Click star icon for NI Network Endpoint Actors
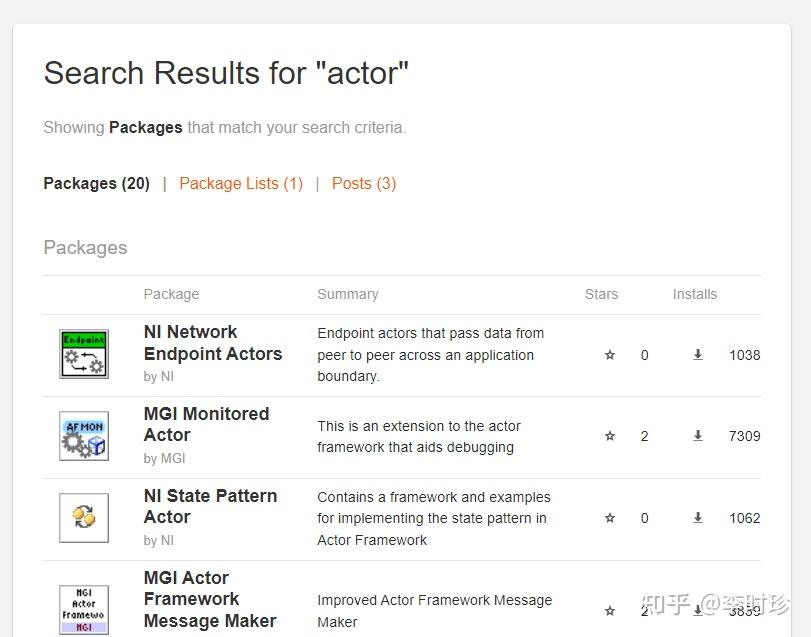Image resolution: width=811 pixels, height=637 pixels. click(610, 355)
